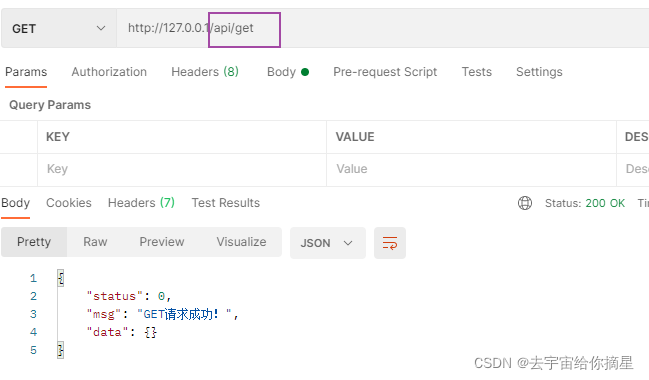
Task: Select the Pretty view button
Action: [34, 242]
